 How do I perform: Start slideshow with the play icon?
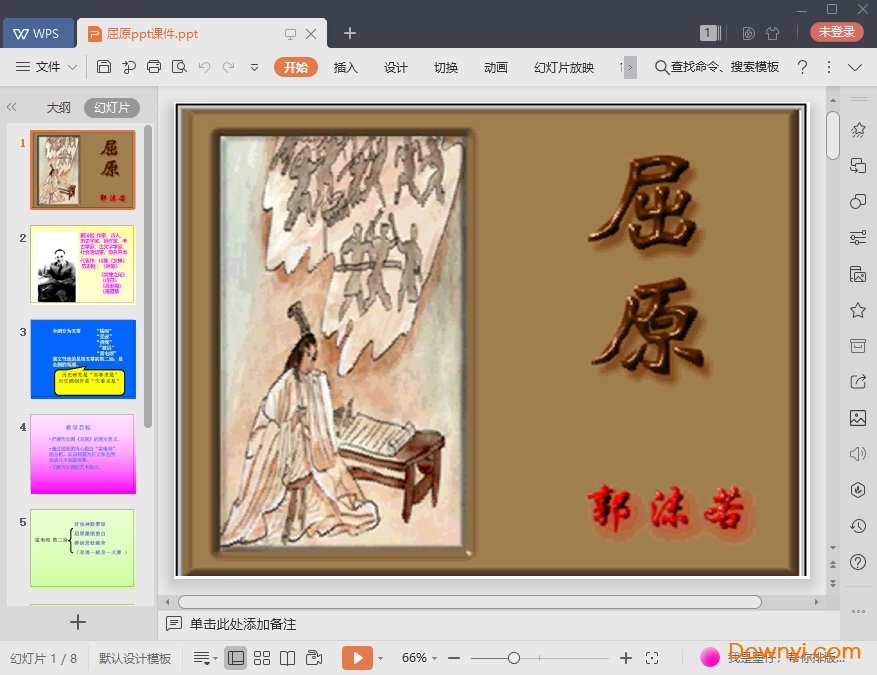click(x=355, y=658)
